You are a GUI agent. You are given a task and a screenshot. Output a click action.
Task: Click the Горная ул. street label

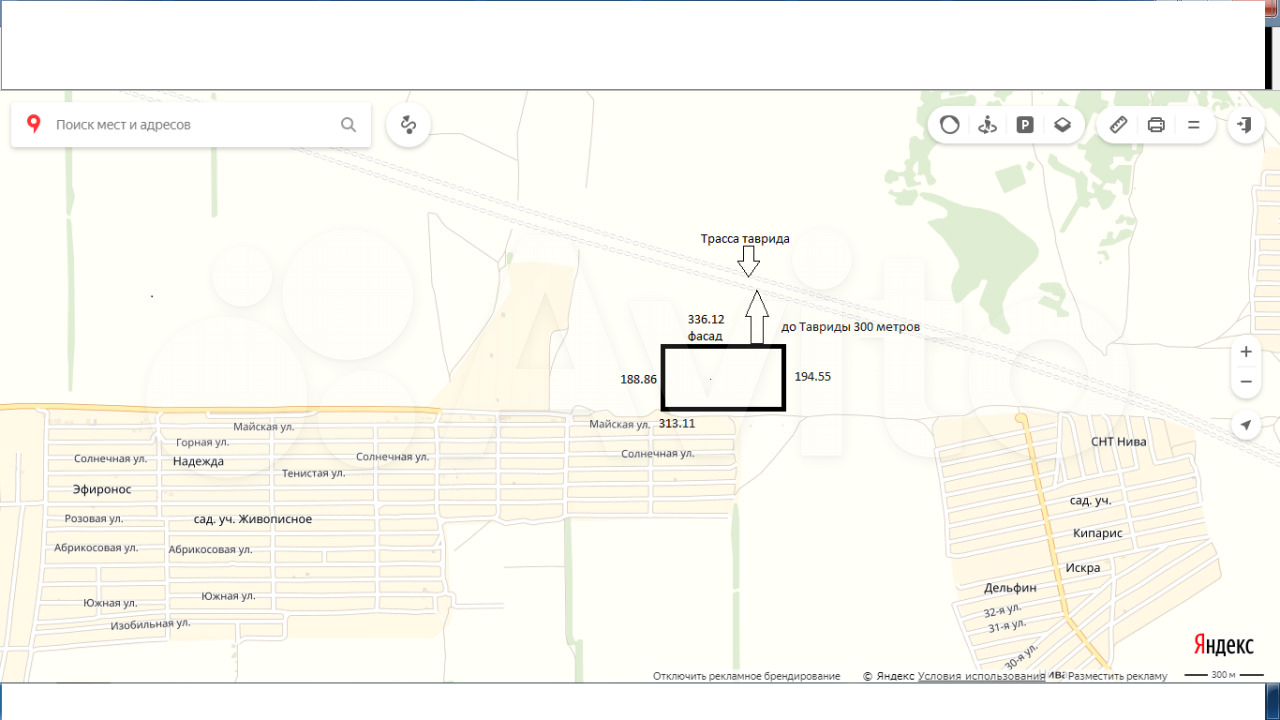click(202, 442)
